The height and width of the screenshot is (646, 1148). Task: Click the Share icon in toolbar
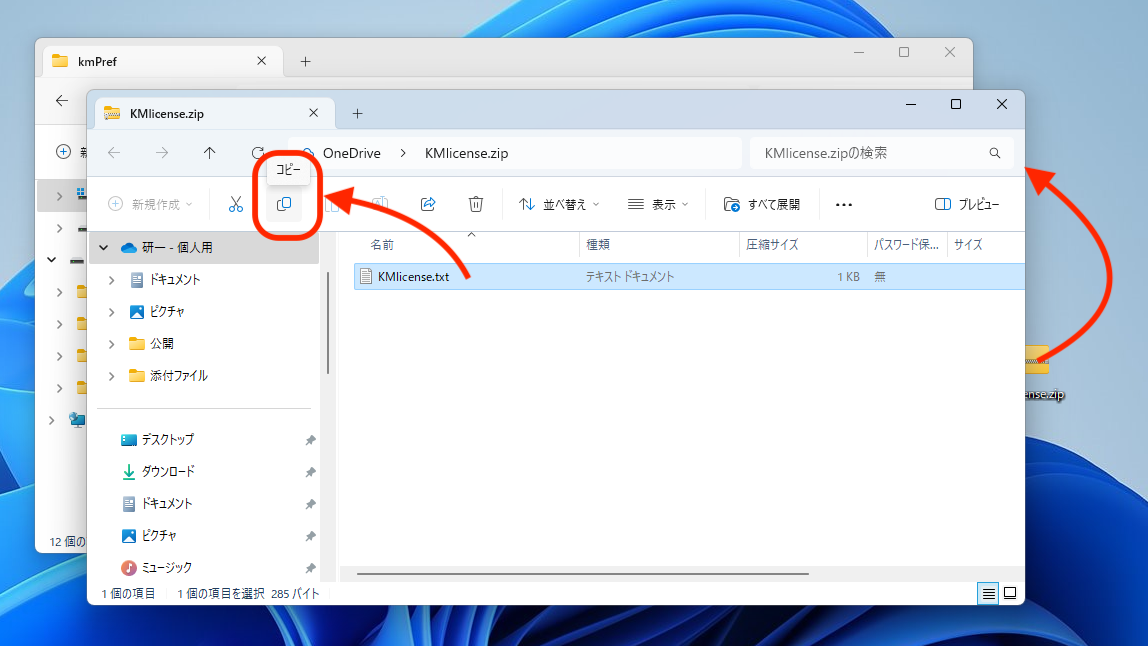(428, 204)
